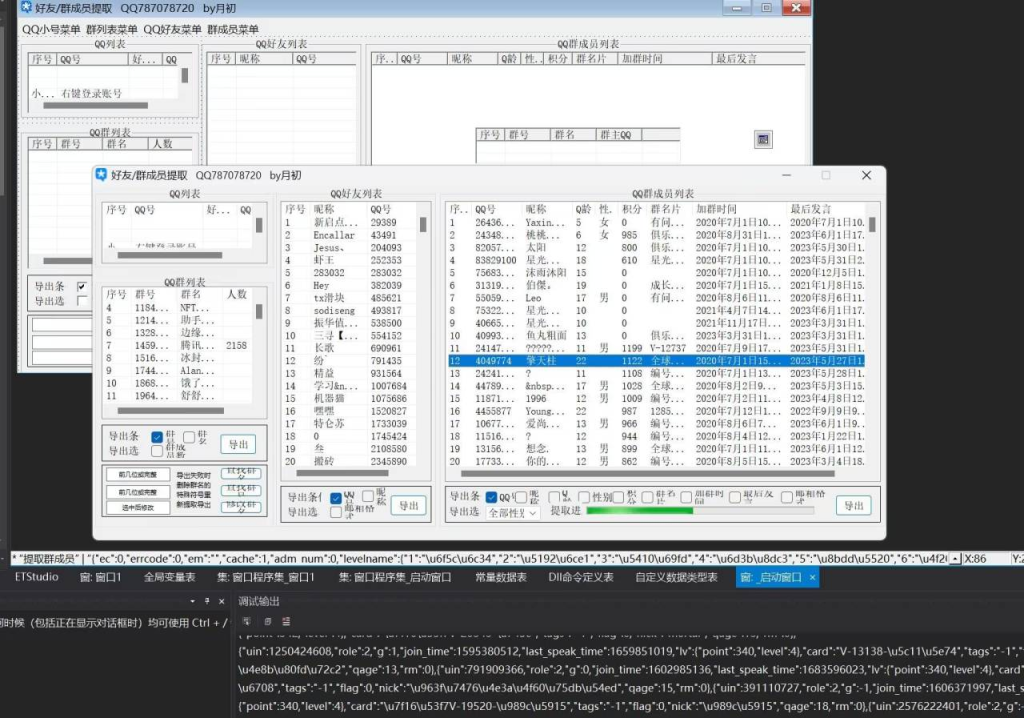The image size is (1024, 718).
Task: Select group row Alan...
Action: (x=178, y=370)
